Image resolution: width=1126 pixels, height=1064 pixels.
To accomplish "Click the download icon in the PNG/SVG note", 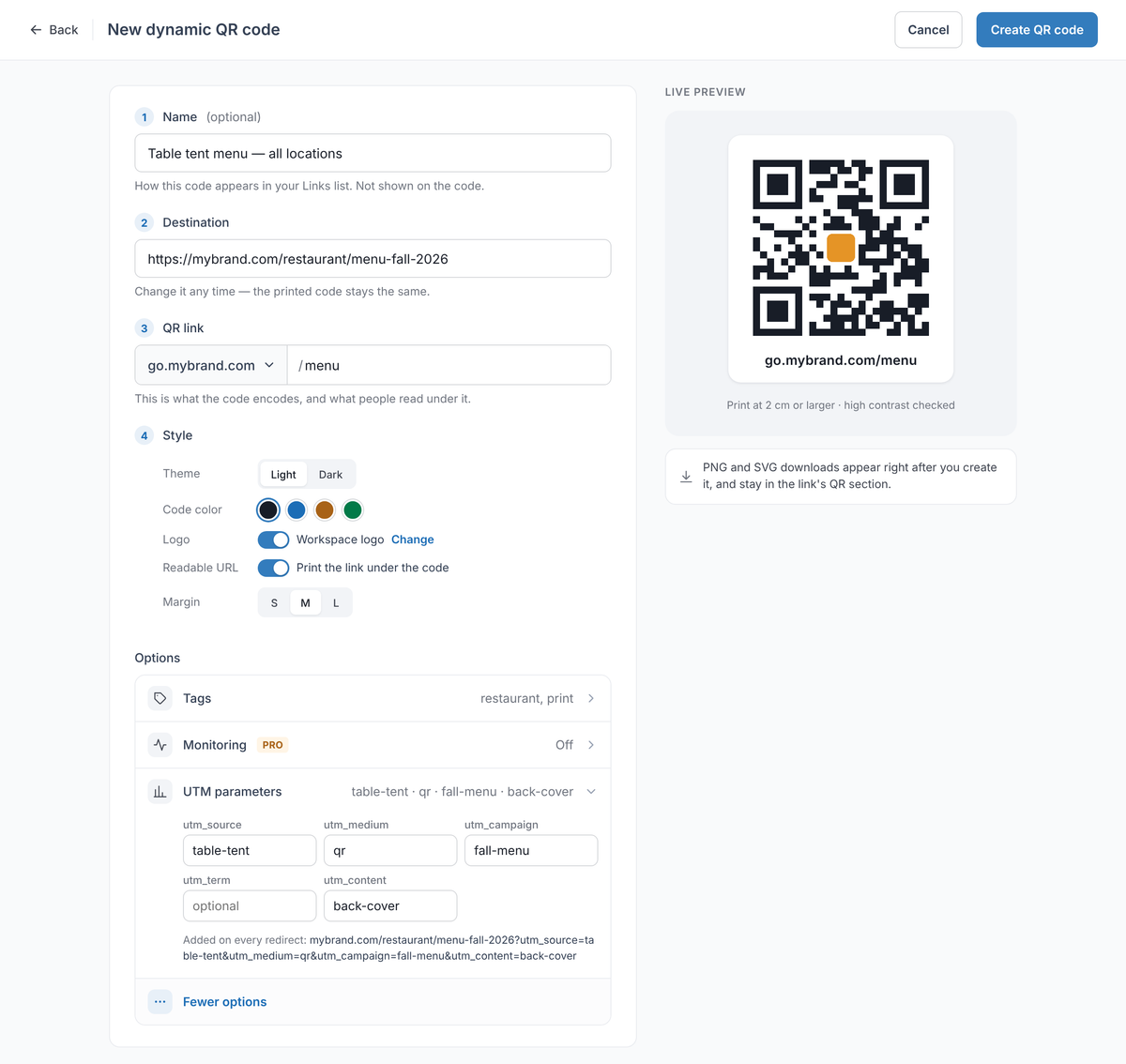I will click(x=686, y=477).
